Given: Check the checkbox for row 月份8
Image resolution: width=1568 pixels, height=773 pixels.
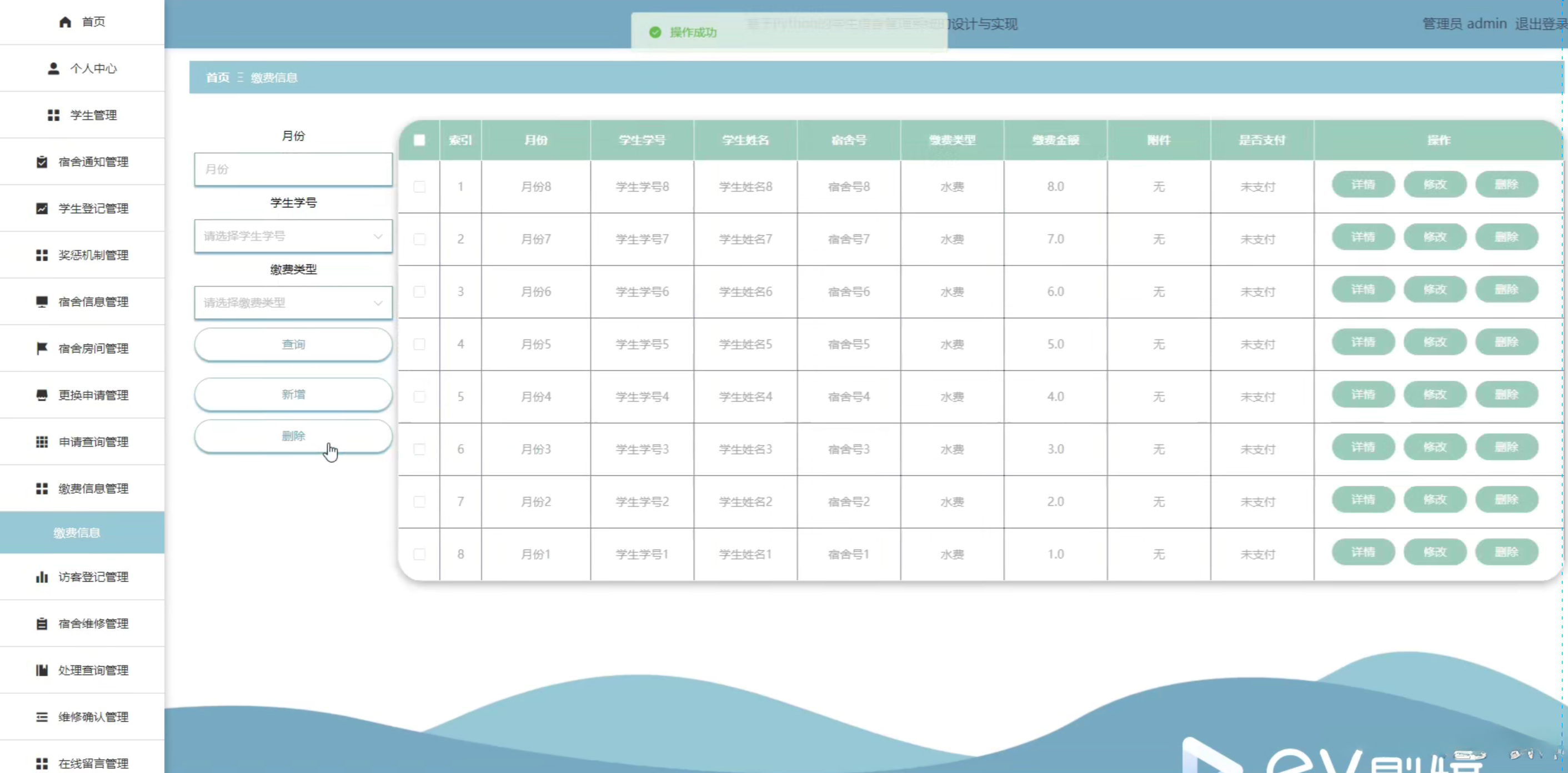Looking at the screenshot, I should click(x=419, y=187).
